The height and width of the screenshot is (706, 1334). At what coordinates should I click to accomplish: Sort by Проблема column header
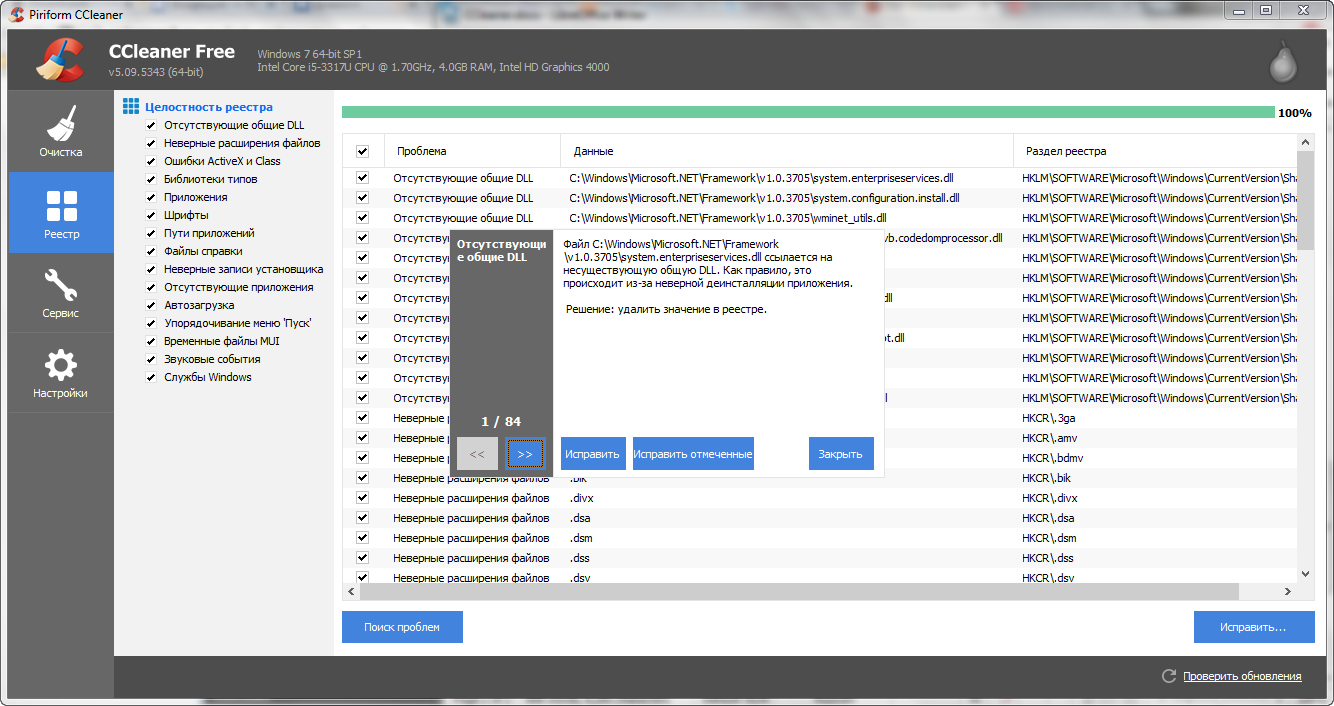tap(472, 151)
